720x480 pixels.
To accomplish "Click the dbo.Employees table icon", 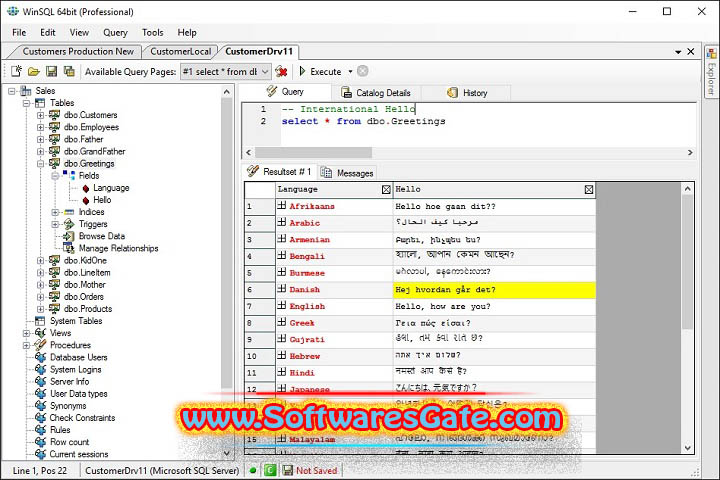I will pos(54,127).
